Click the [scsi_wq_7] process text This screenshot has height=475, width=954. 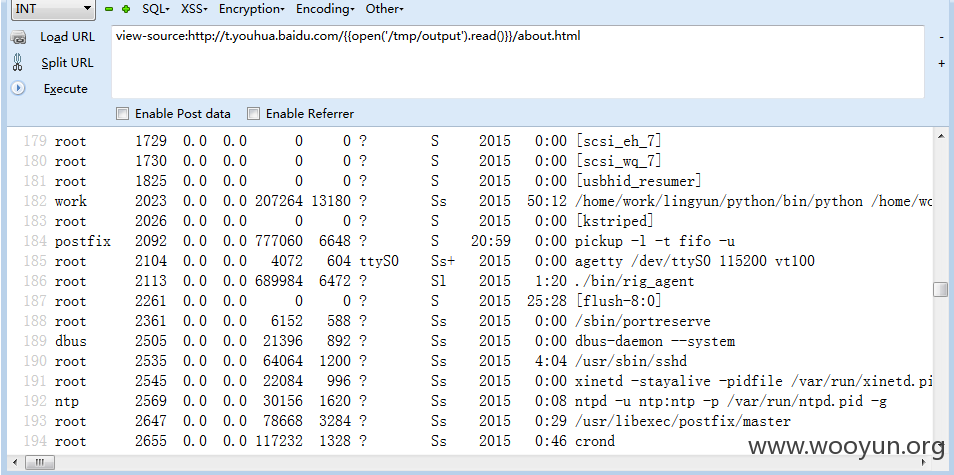point(618,161)
